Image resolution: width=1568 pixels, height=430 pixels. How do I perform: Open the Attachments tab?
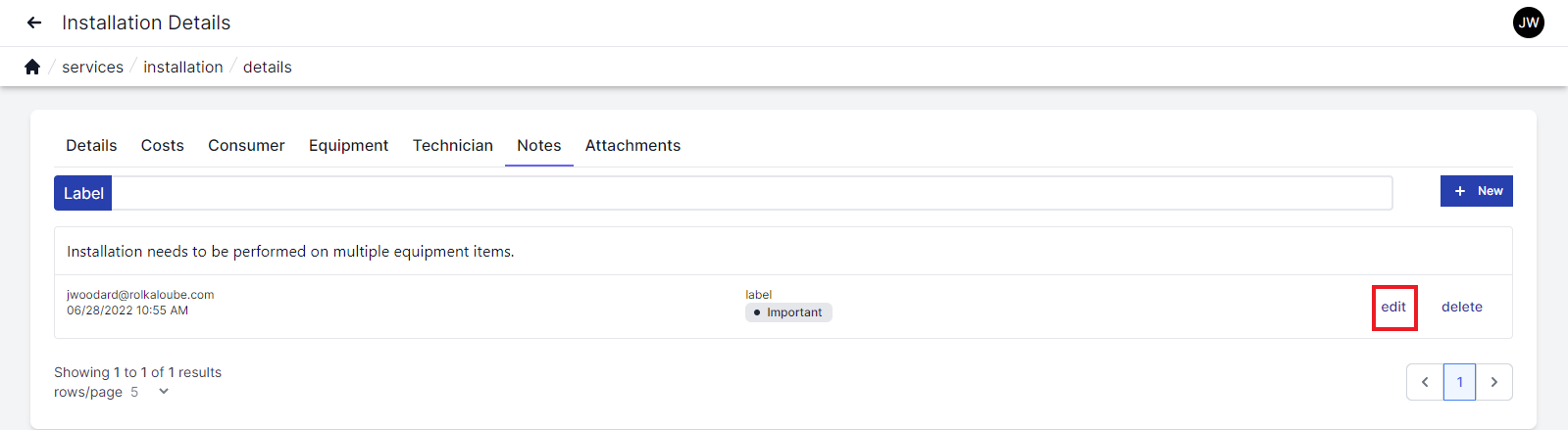tap(632, 145)
